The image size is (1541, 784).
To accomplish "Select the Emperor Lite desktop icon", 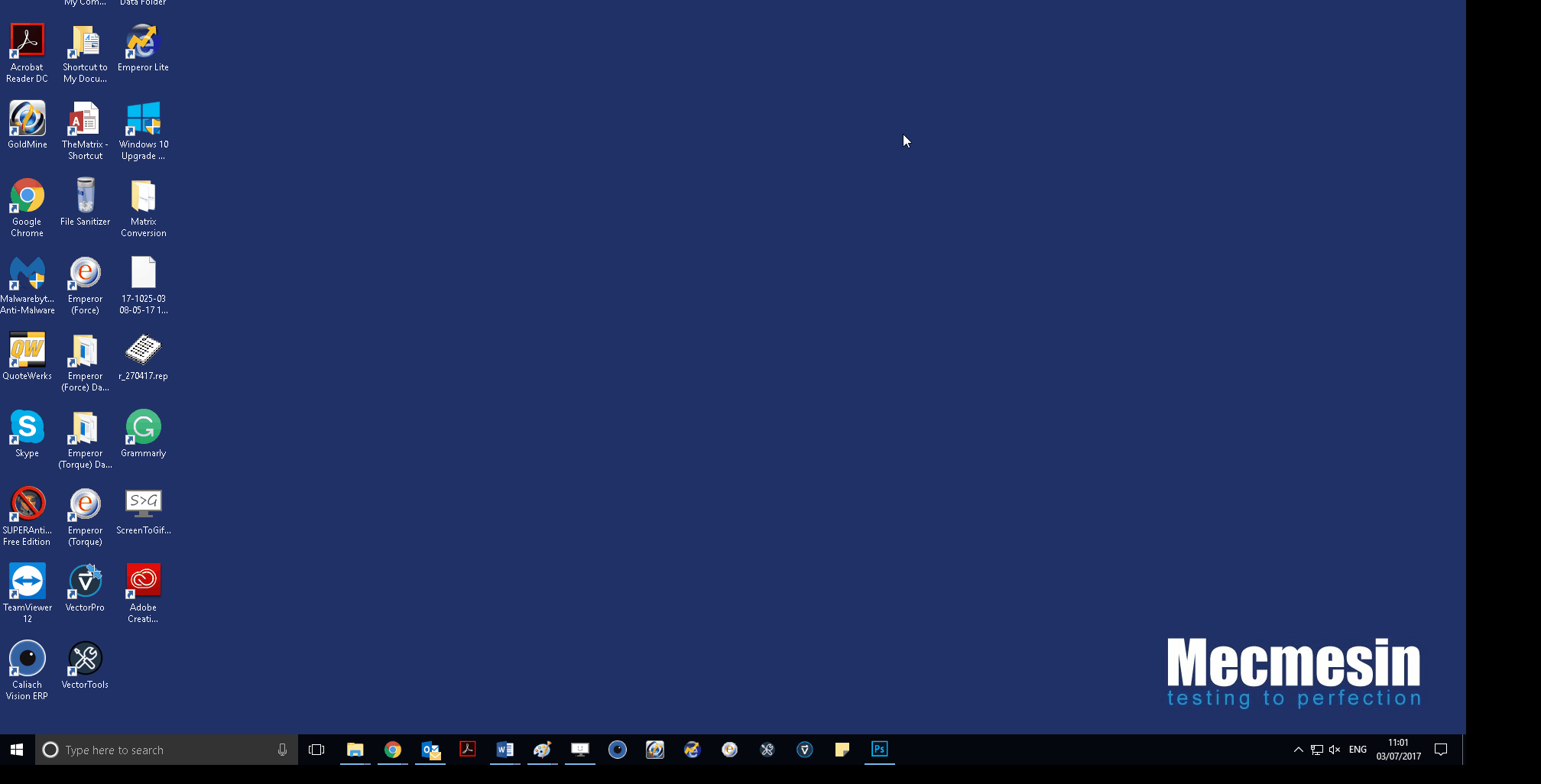I will [x=143, y=47].
